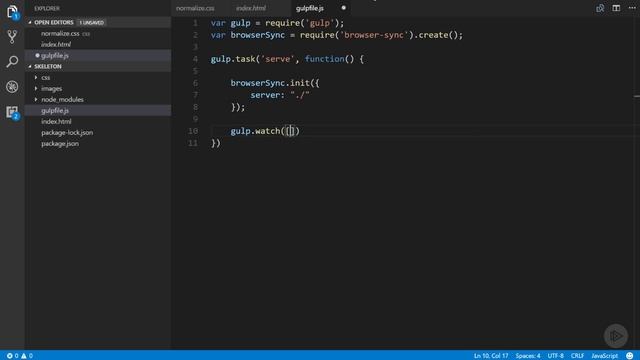Click the EXPLORER panel title
This screenshot has width=640, height=360.
[x=47, y=8]
